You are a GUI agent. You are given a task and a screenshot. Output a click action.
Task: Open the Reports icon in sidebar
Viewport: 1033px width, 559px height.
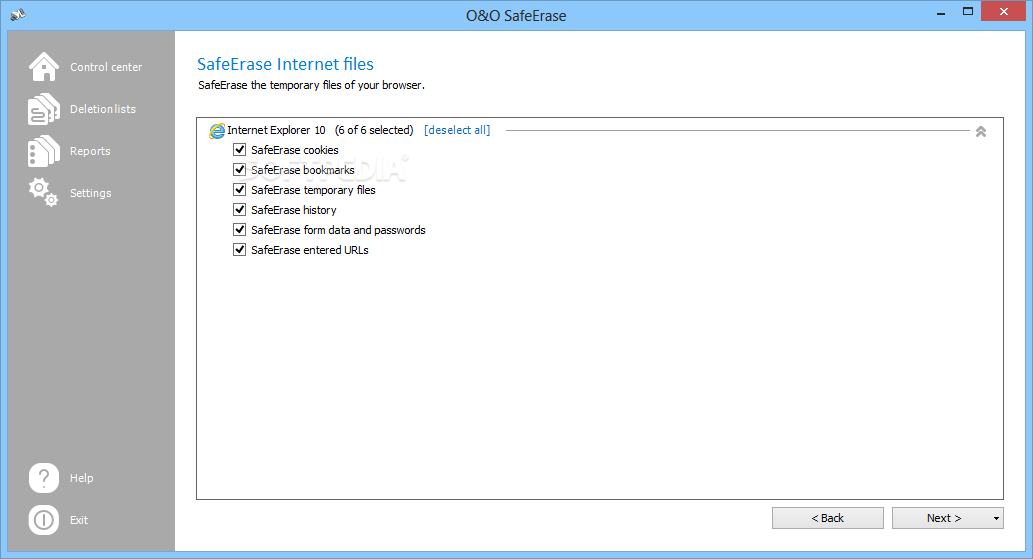pos(43,151)
